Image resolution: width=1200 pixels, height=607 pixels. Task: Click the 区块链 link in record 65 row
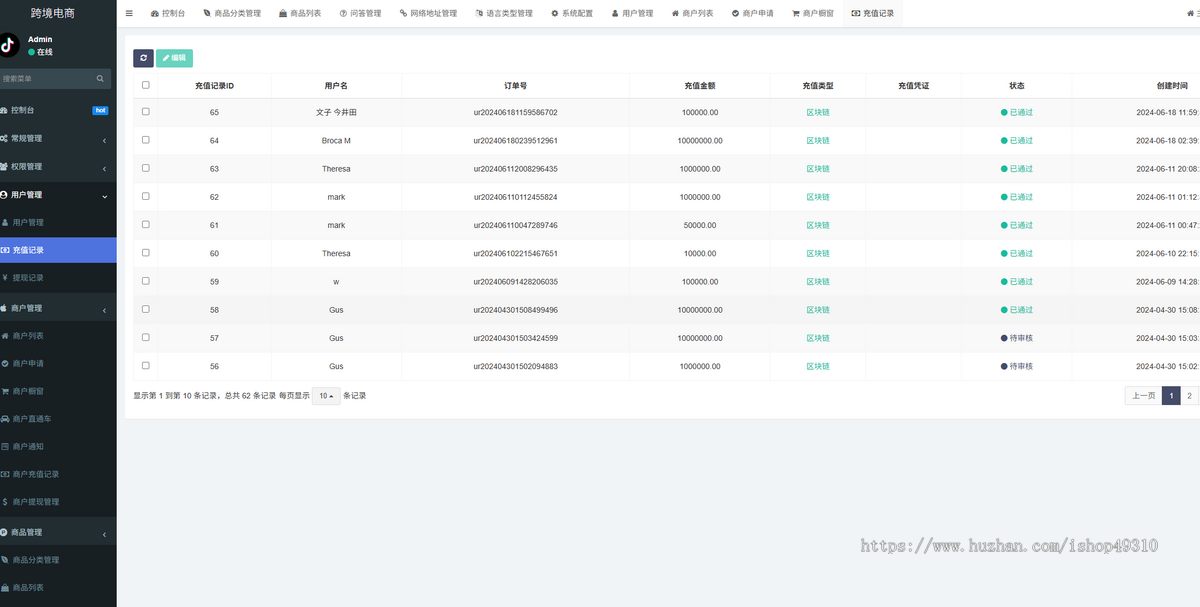click(818, 112)
